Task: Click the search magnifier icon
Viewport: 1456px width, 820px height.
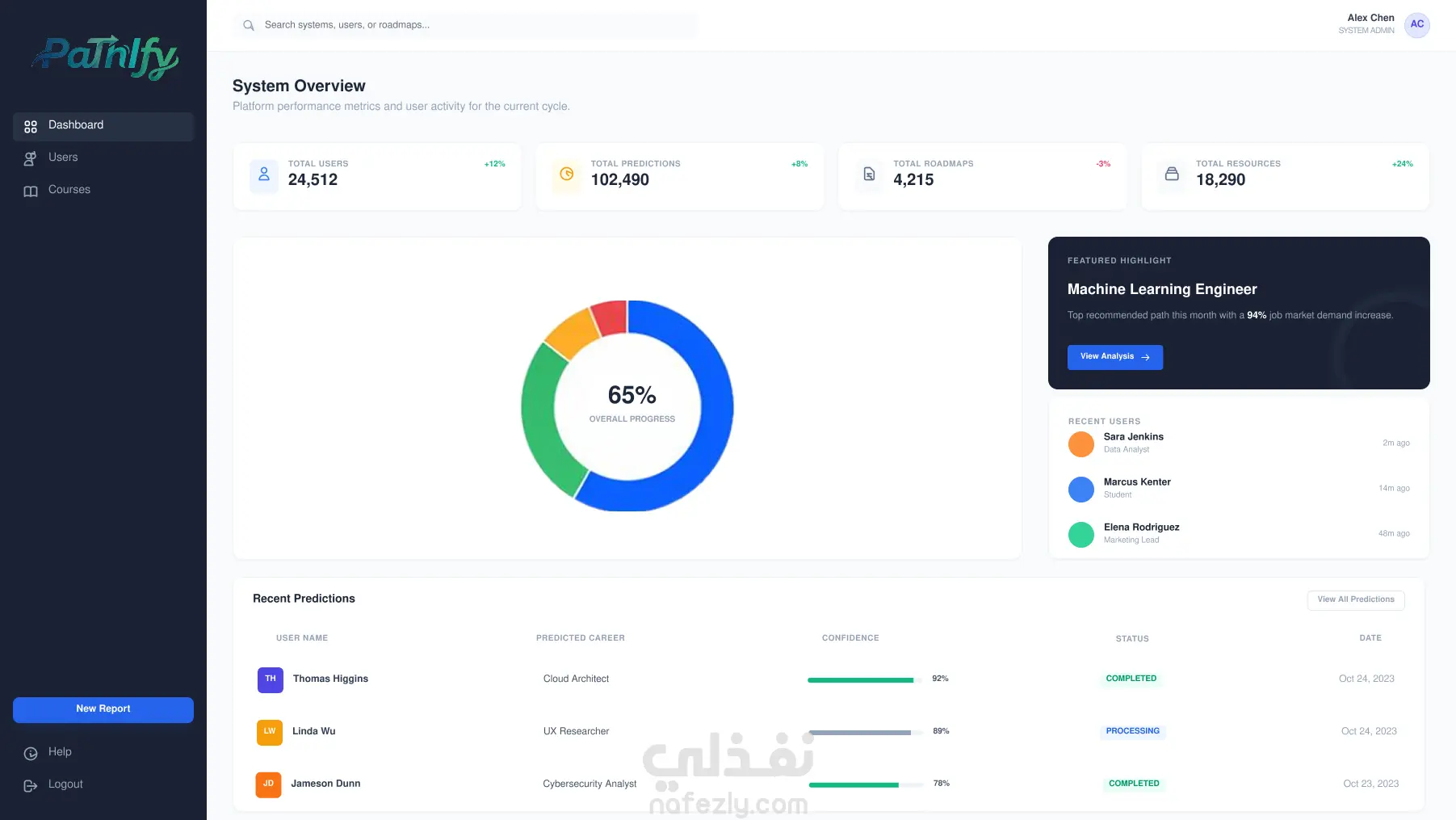Action: point(249,25)
